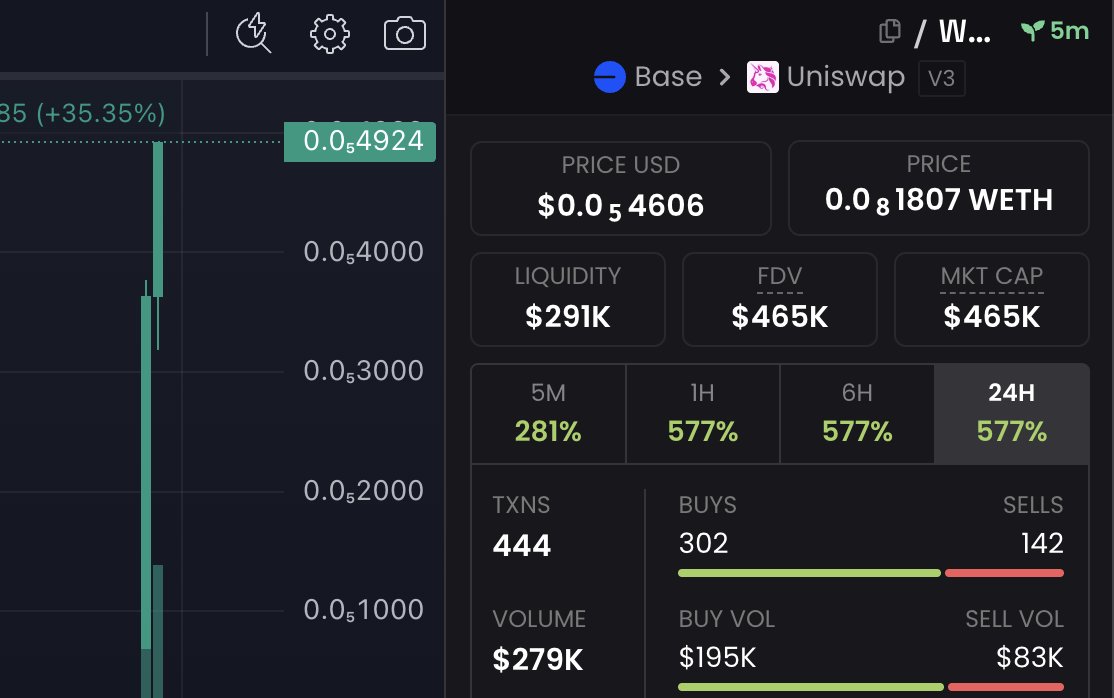1114x698 pixels.
Task: Open chart settings gear icon
Action: point(330,33)
